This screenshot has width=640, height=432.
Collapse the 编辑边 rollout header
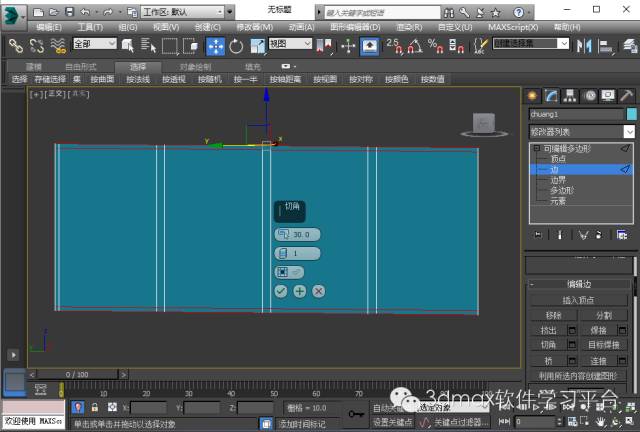[x=579, y=284]
